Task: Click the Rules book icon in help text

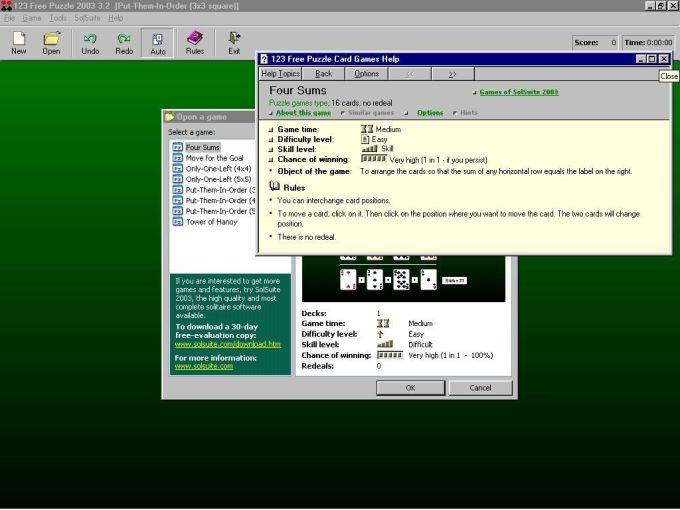Action: click(x=274, y=186)
